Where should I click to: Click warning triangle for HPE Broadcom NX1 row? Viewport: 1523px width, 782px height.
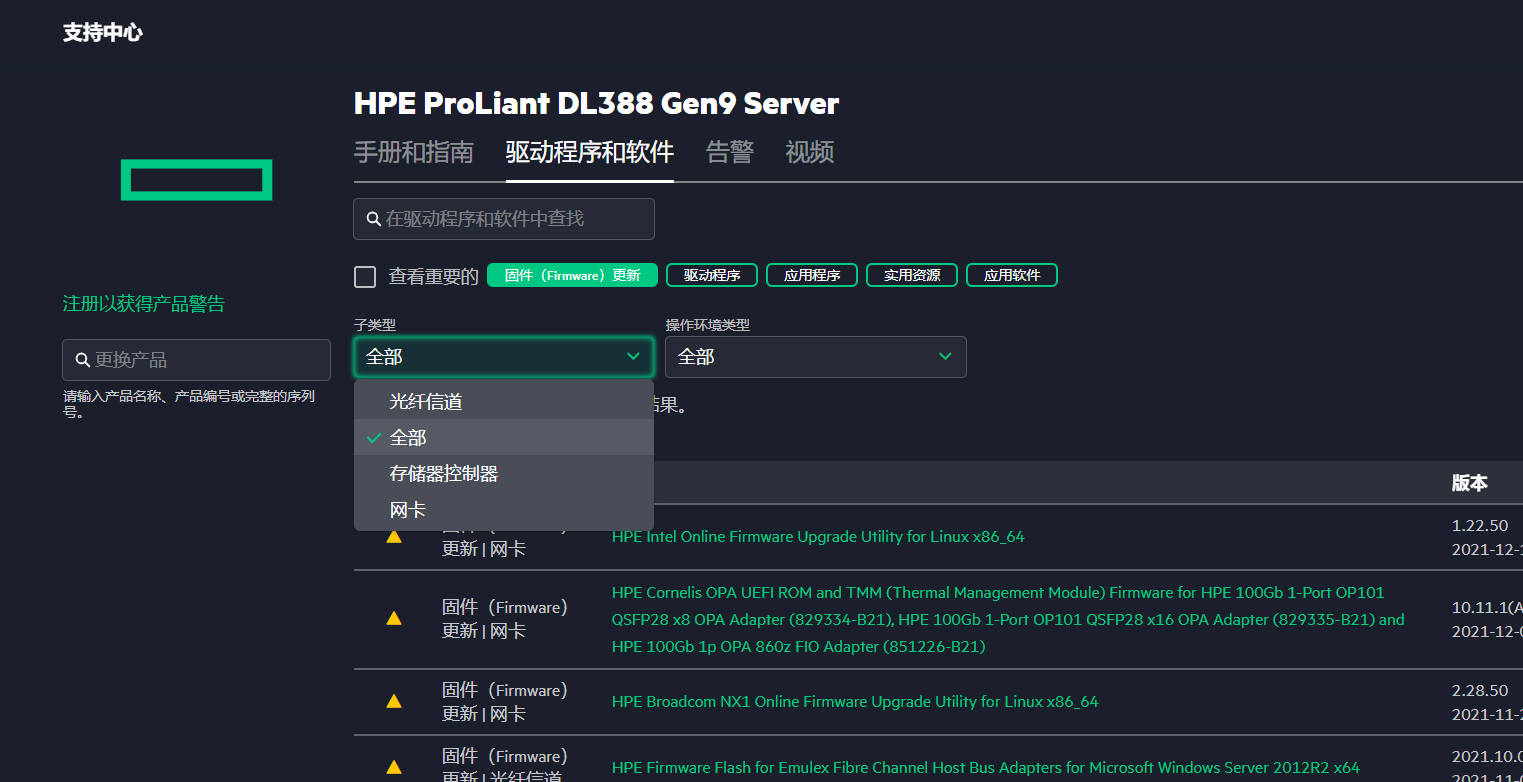[394, 702]
